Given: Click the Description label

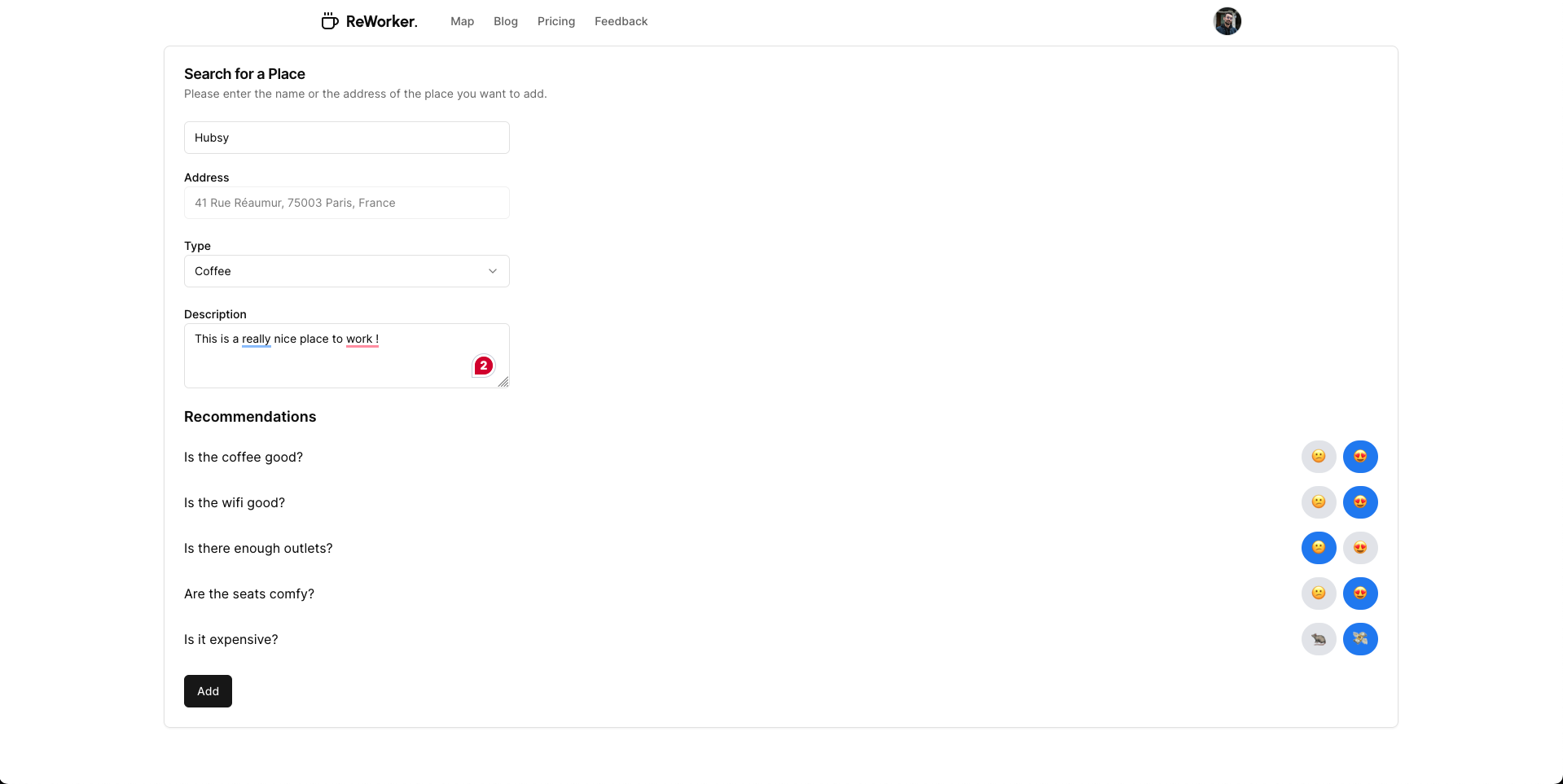Looking at the screenshot, I should (215, 314).
